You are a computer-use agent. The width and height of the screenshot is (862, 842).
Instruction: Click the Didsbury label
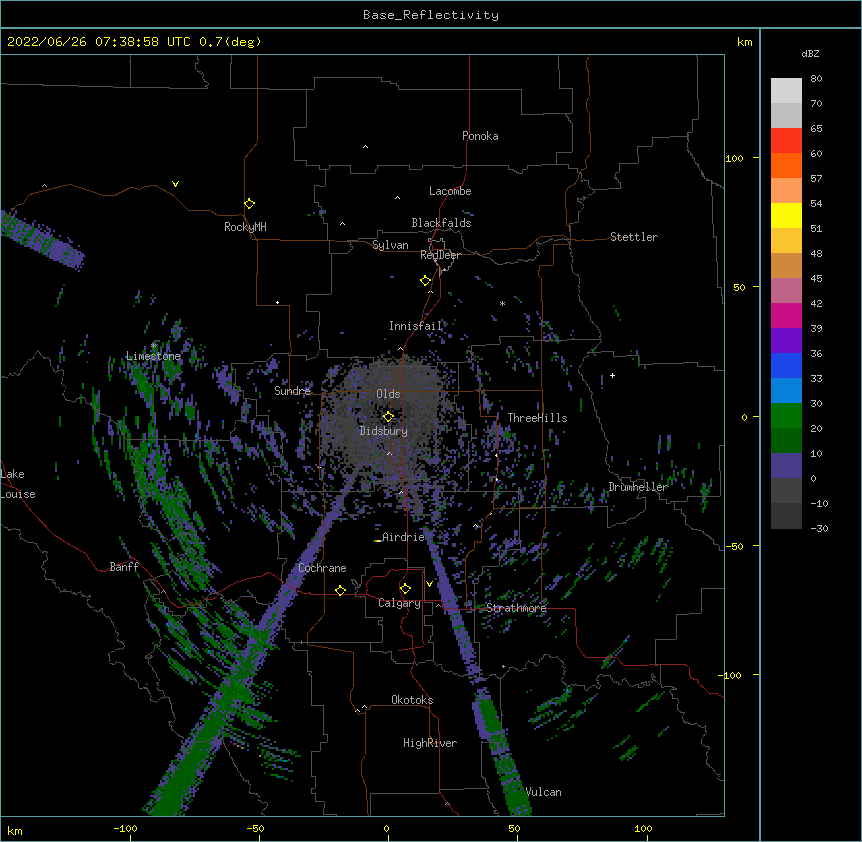point(383,431)
